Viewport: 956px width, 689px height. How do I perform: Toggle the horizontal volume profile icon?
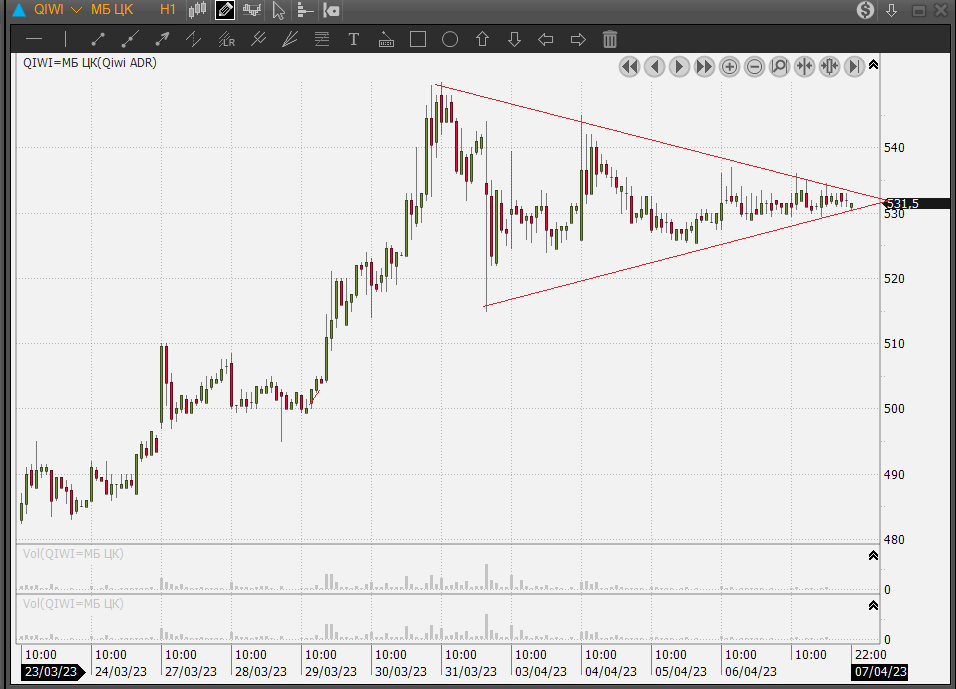point(305,10)
